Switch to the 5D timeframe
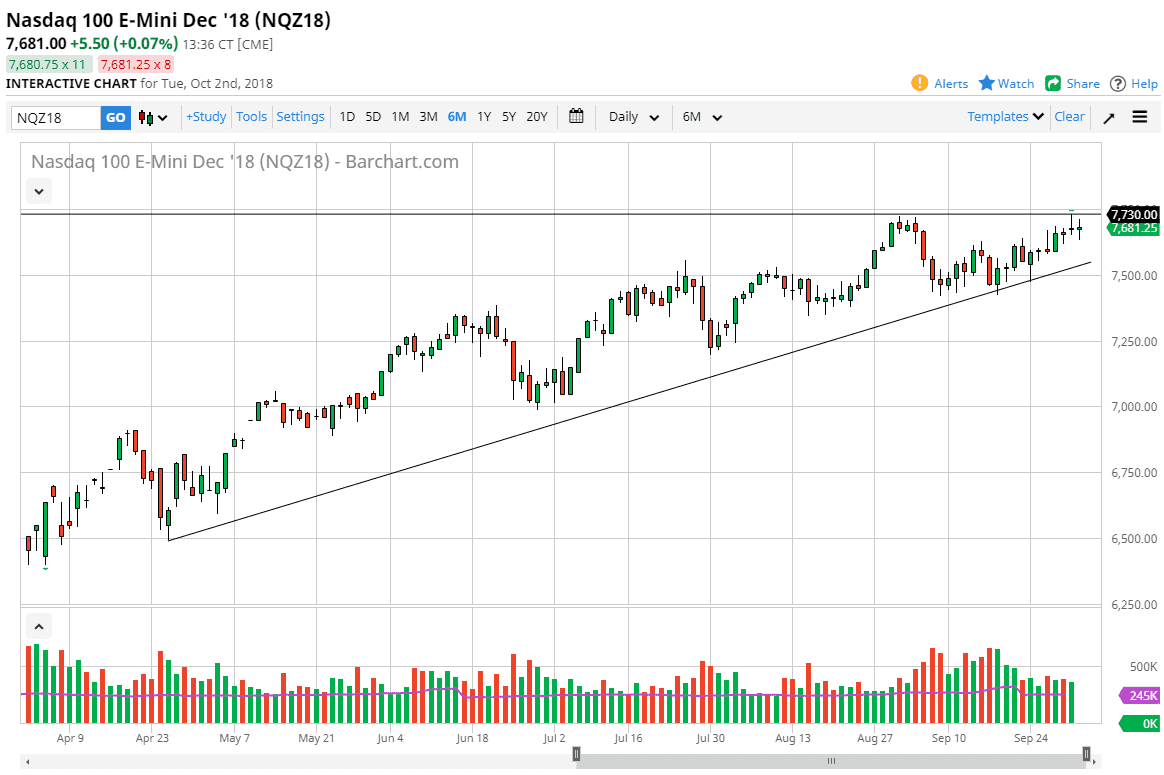This screenshot has height=775, width=1164. point(372,116)
